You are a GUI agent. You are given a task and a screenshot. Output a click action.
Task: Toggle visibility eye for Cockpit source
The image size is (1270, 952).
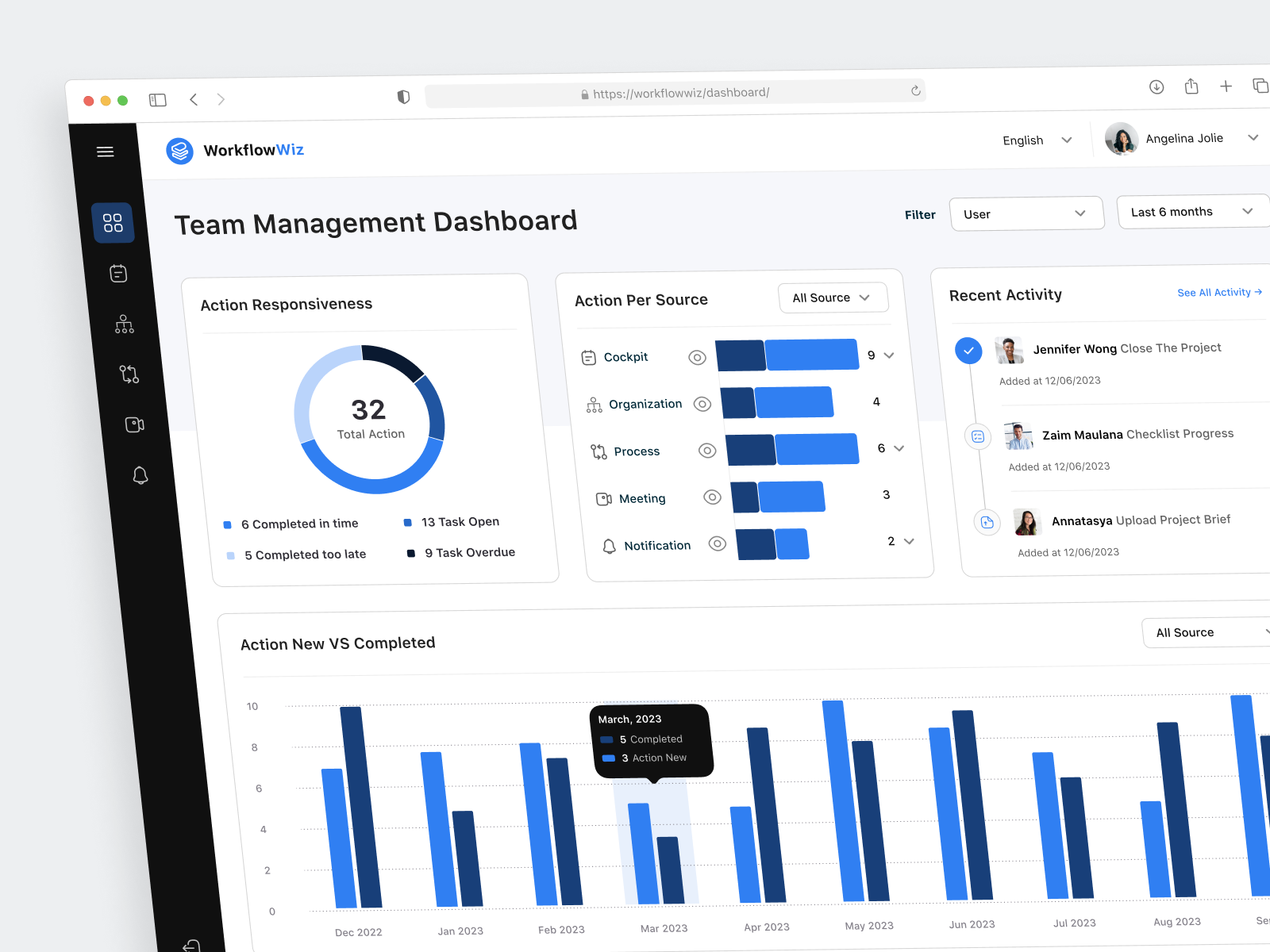tap(697, 357)
